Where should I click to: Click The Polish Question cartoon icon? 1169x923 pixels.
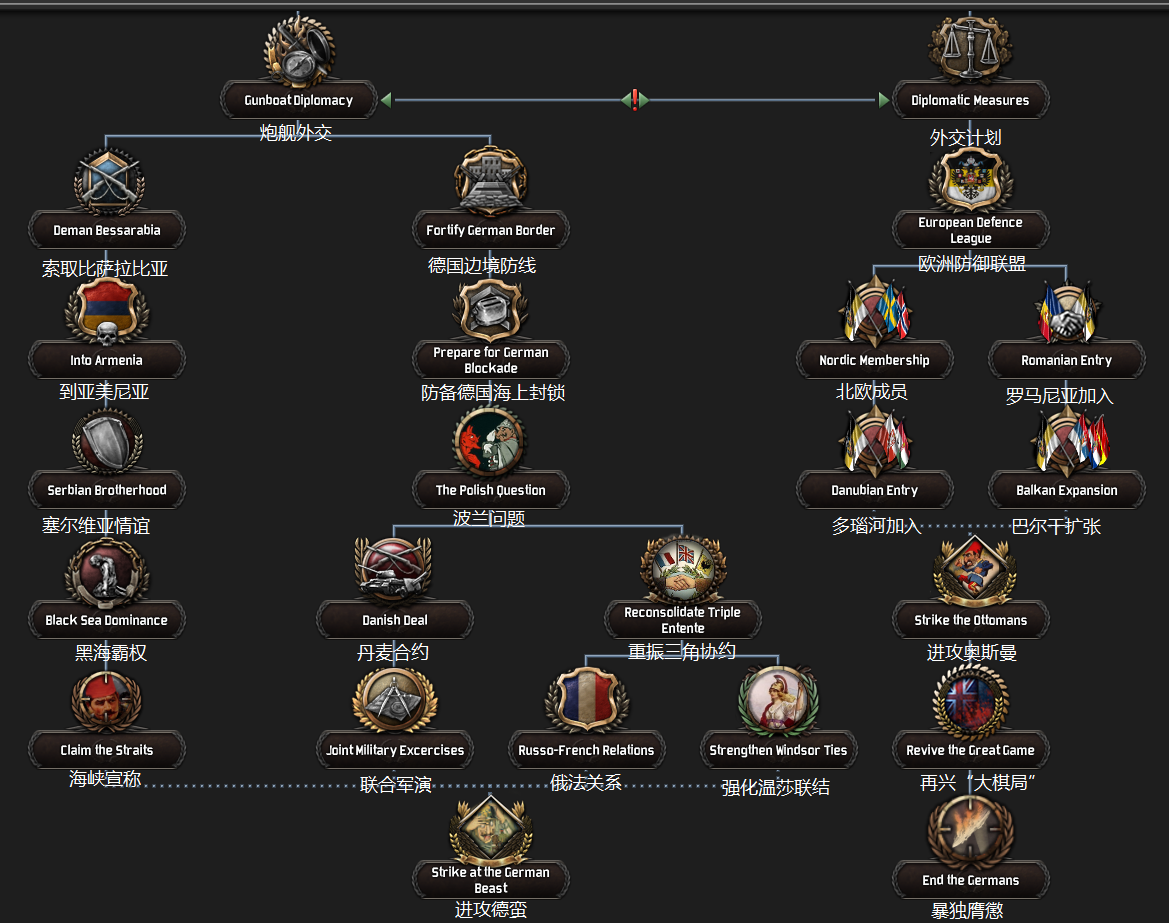[490, 441]
